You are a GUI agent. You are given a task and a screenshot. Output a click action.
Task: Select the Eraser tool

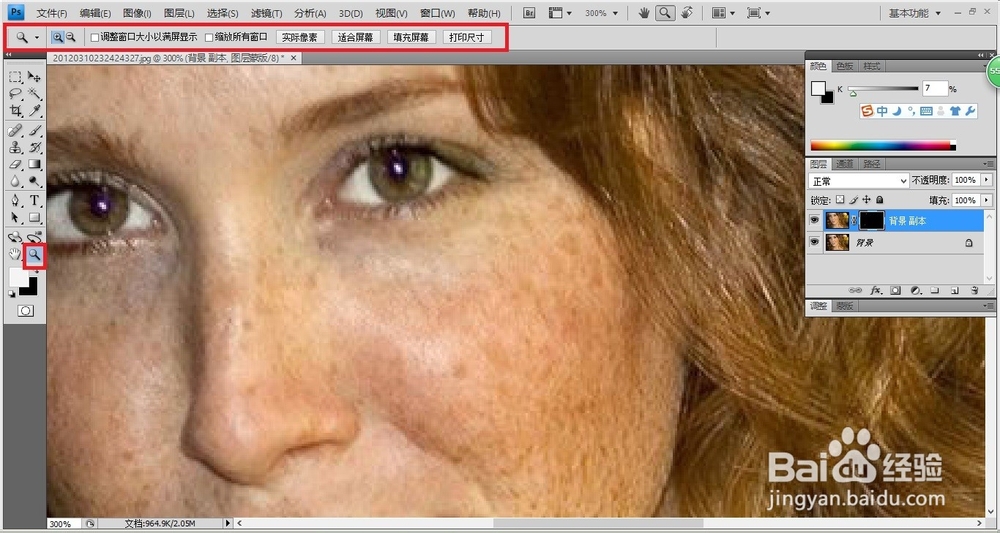click(15, 164)
